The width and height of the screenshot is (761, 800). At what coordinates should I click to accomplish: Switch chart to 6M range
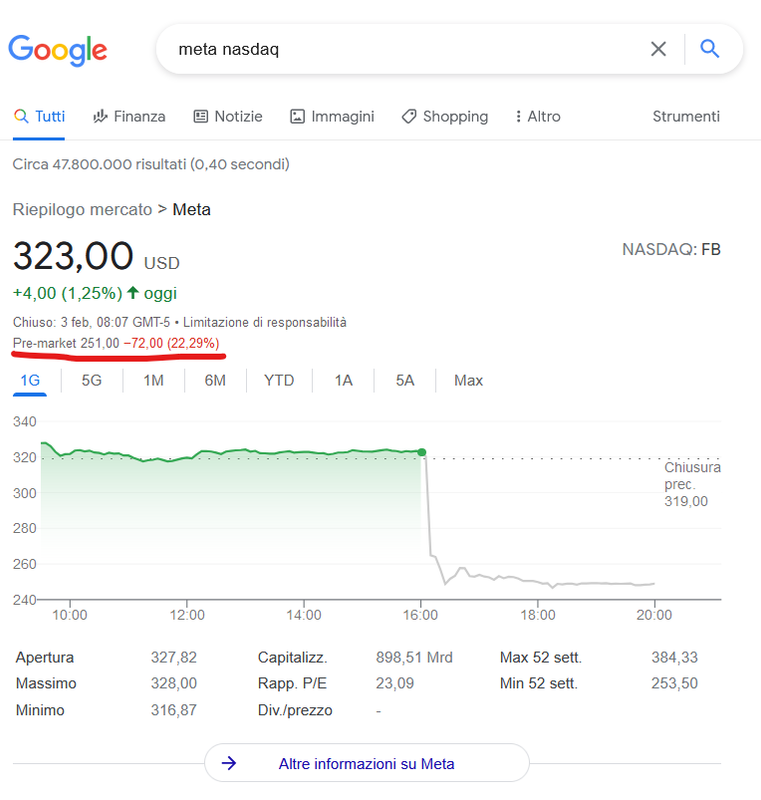pos(215,381)
